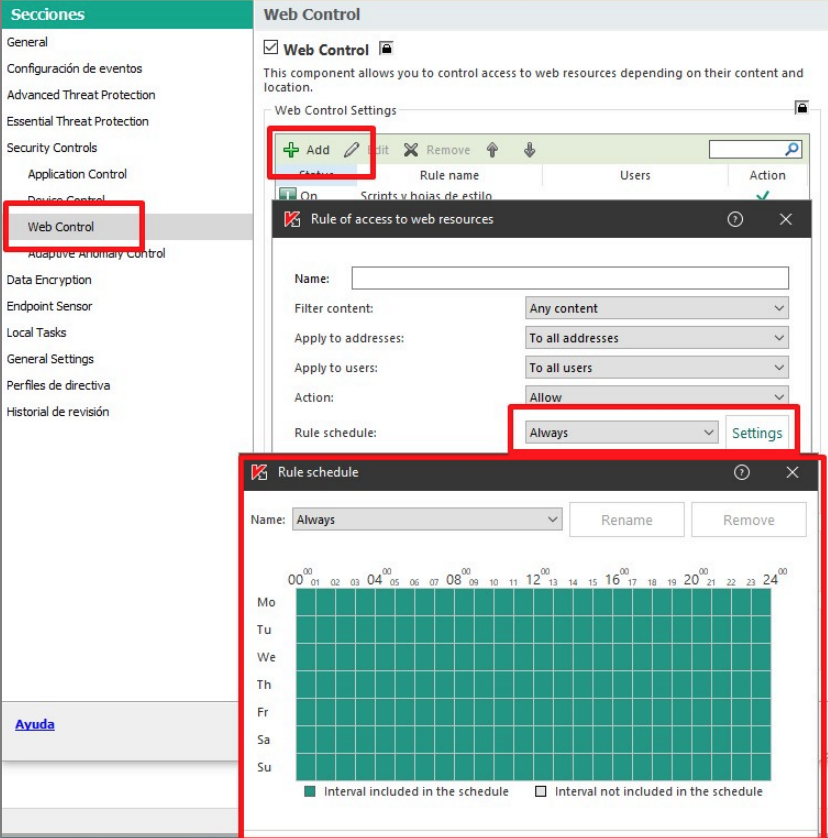Image resolution: width=828 pixels, height=838 pixels.
Task: Open help in Rule of access dialog
Action: 735,219
